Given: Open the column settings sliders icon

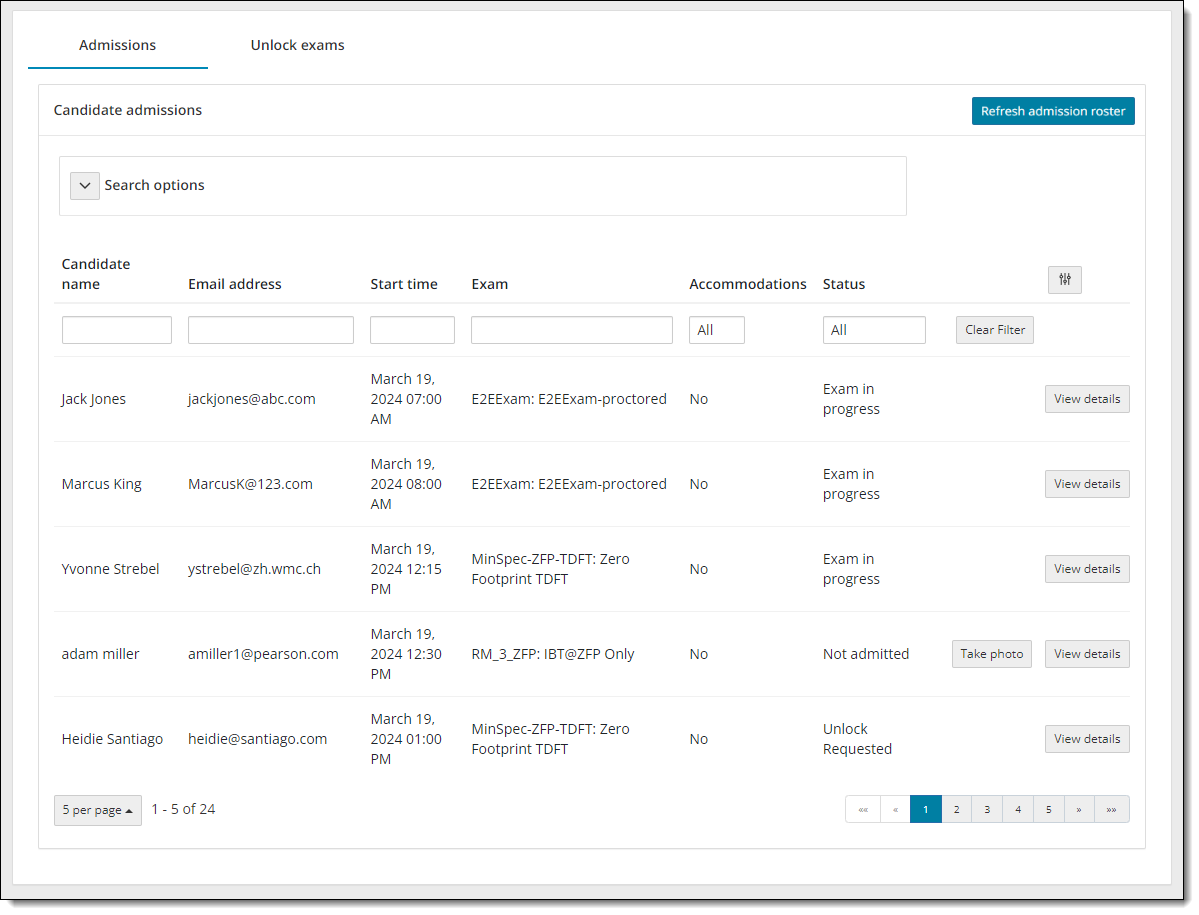Looking at the screenshot, I should [x=1064, y=280].
